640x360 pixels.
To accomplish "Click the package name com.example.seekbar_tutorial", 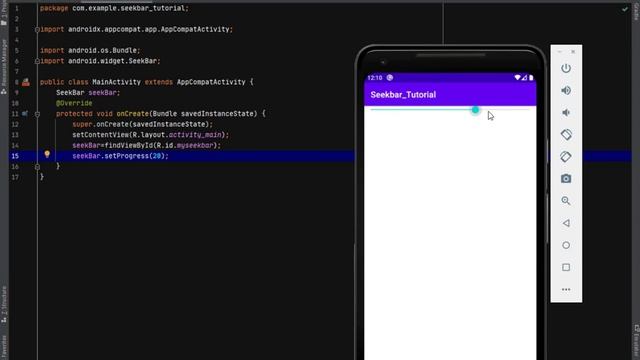I will (x=129, y=8).
